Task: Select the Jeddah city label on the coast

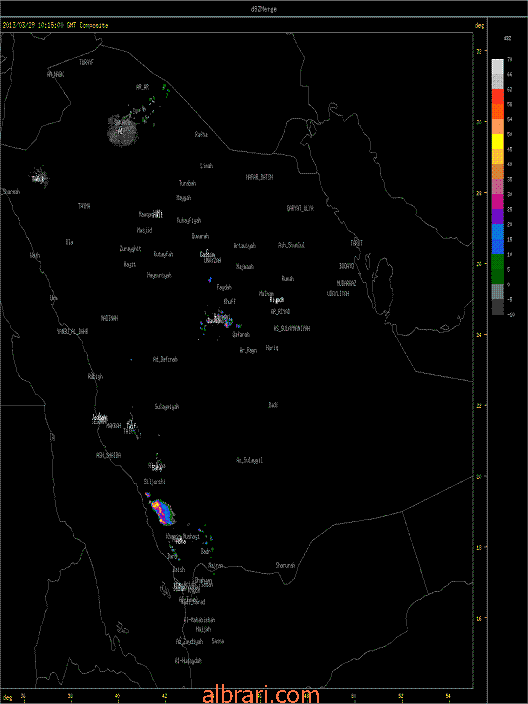Action: click(100, 417)
